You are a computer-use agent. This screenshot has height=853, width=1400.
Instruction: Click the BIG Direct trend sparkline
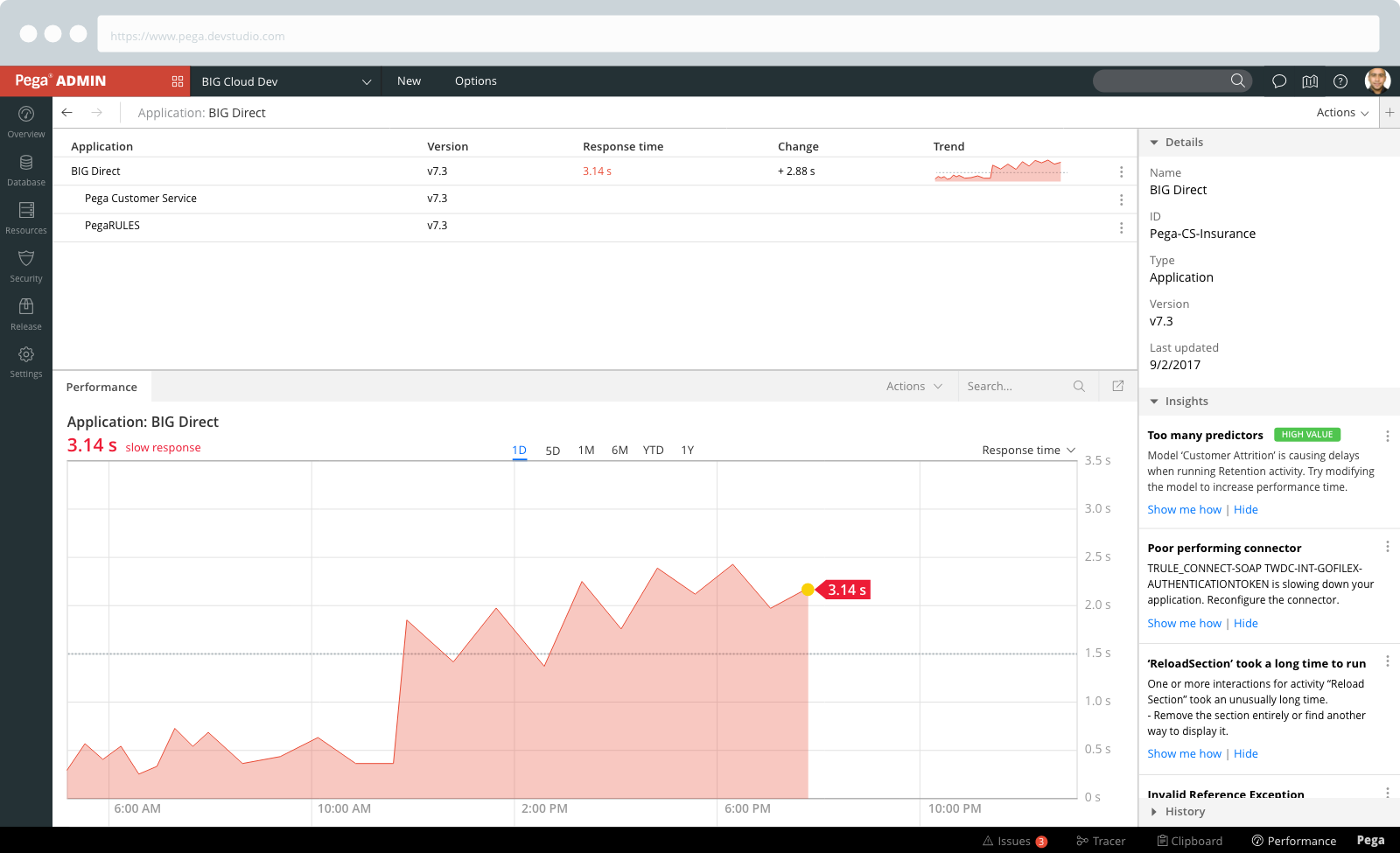point(998,171)
